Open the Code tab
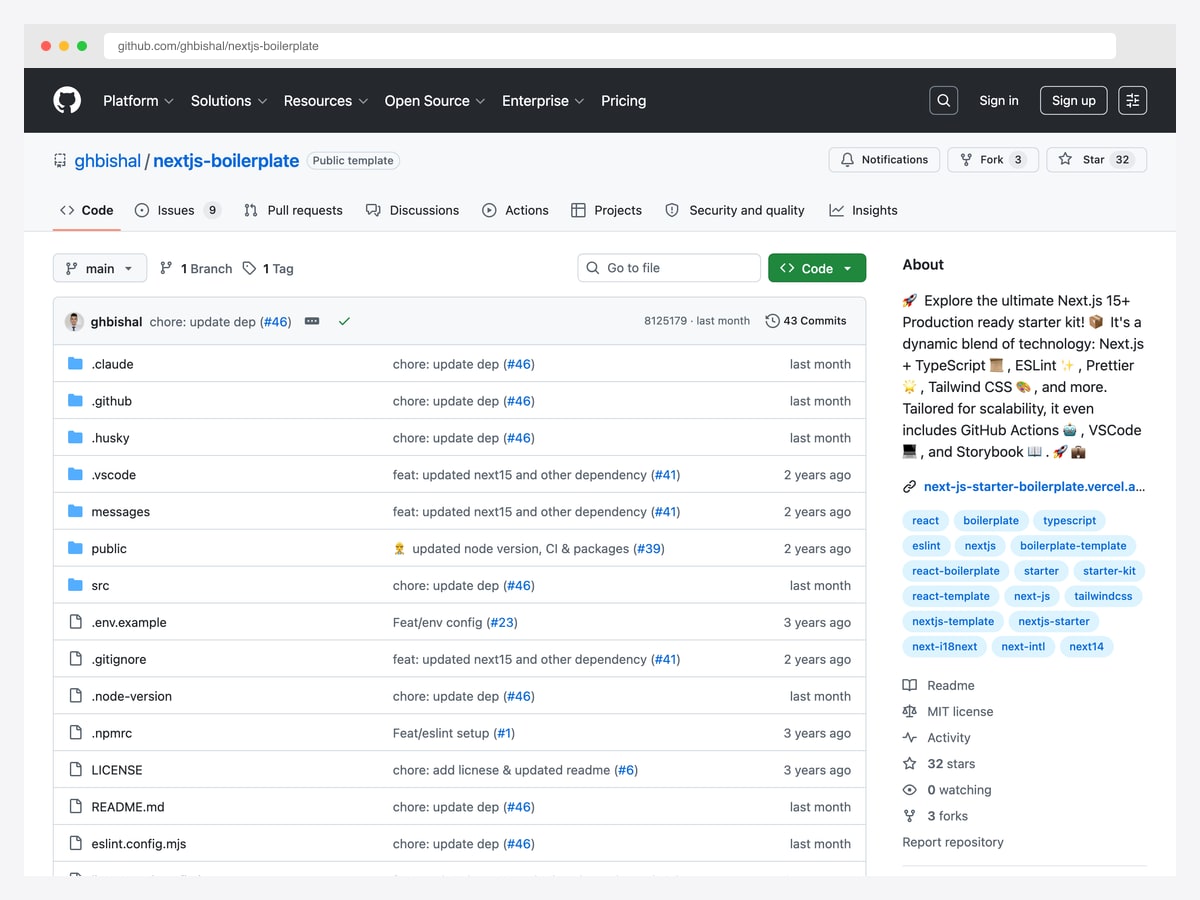This screenshot has width=1200, height=900. point(87,210)
